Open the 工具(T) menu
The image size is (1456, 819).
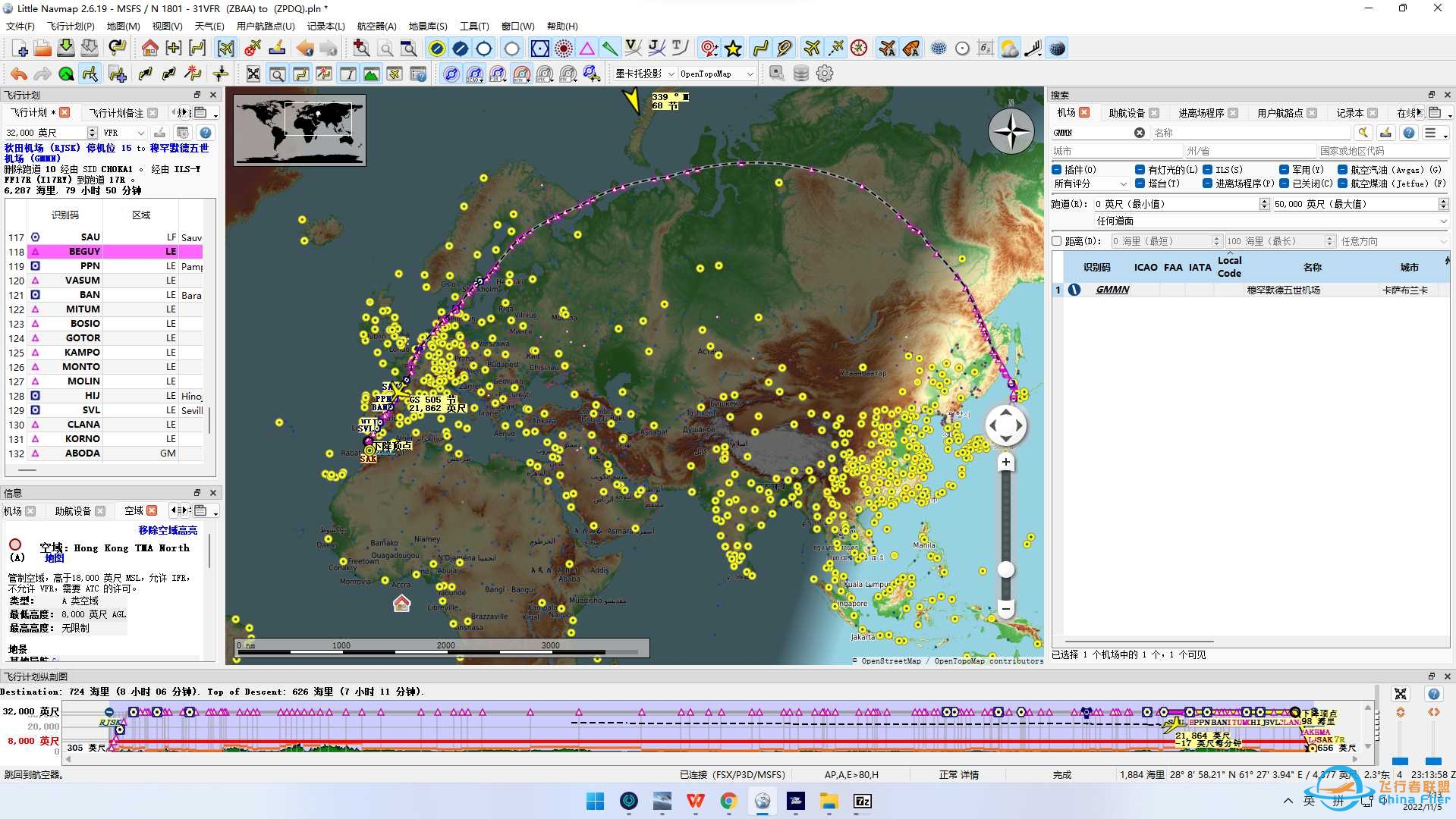click(x=474, y=26)
